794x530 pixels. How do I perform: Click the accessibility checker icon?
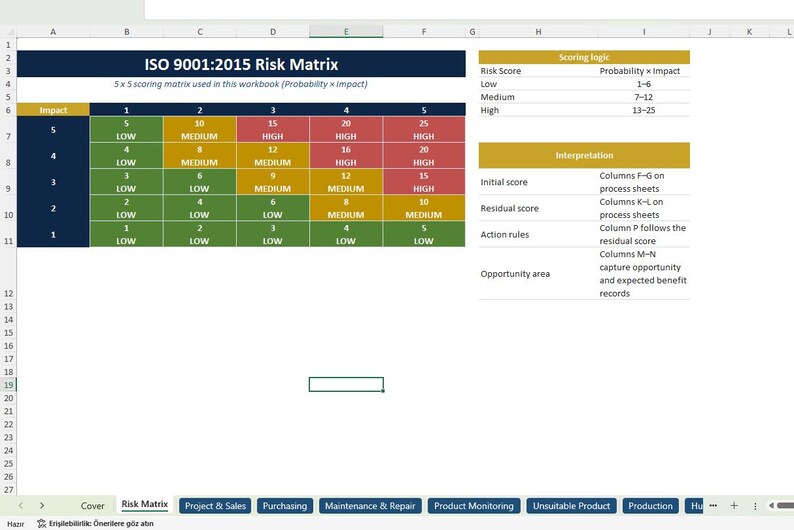[x=42, y=523]
